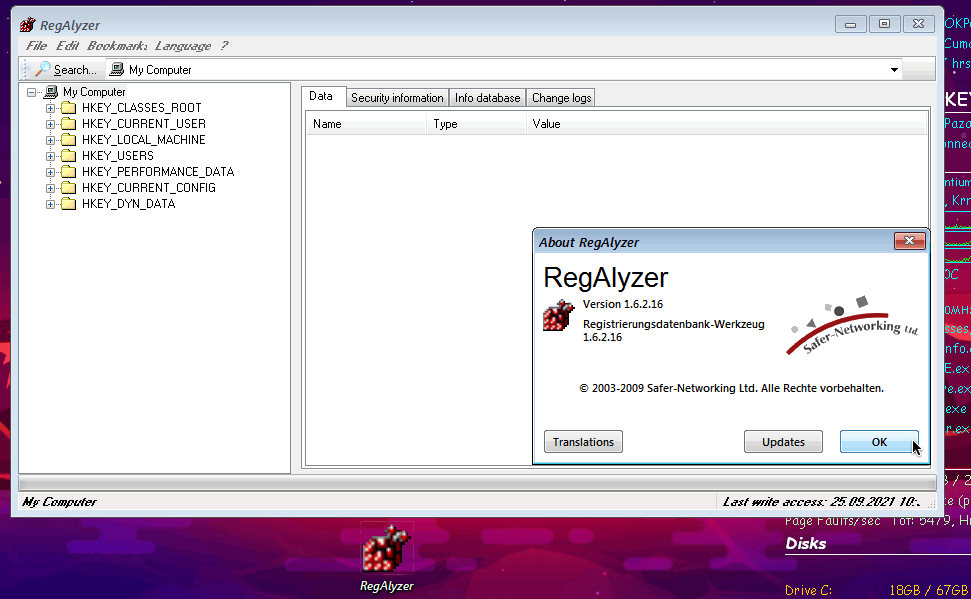
Task: Open the Bookmarks menu
Action: [116, 46]
